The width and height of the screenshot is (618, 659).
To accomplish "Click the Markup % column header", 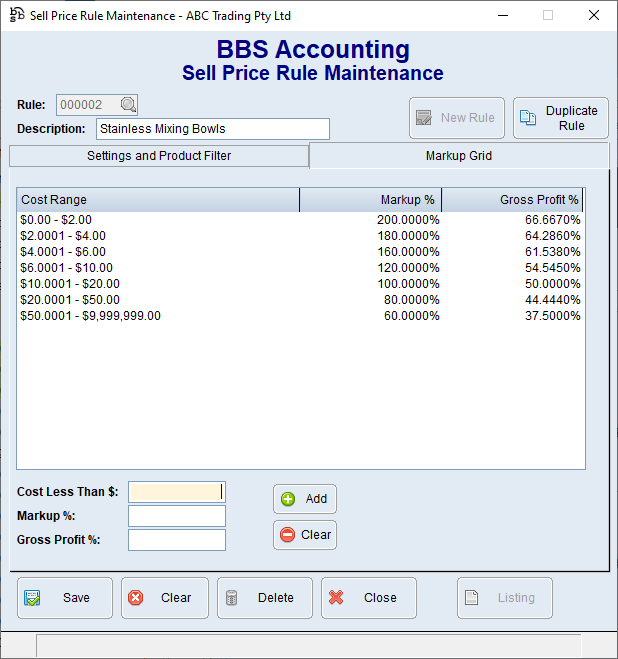I will pos(370,200).
